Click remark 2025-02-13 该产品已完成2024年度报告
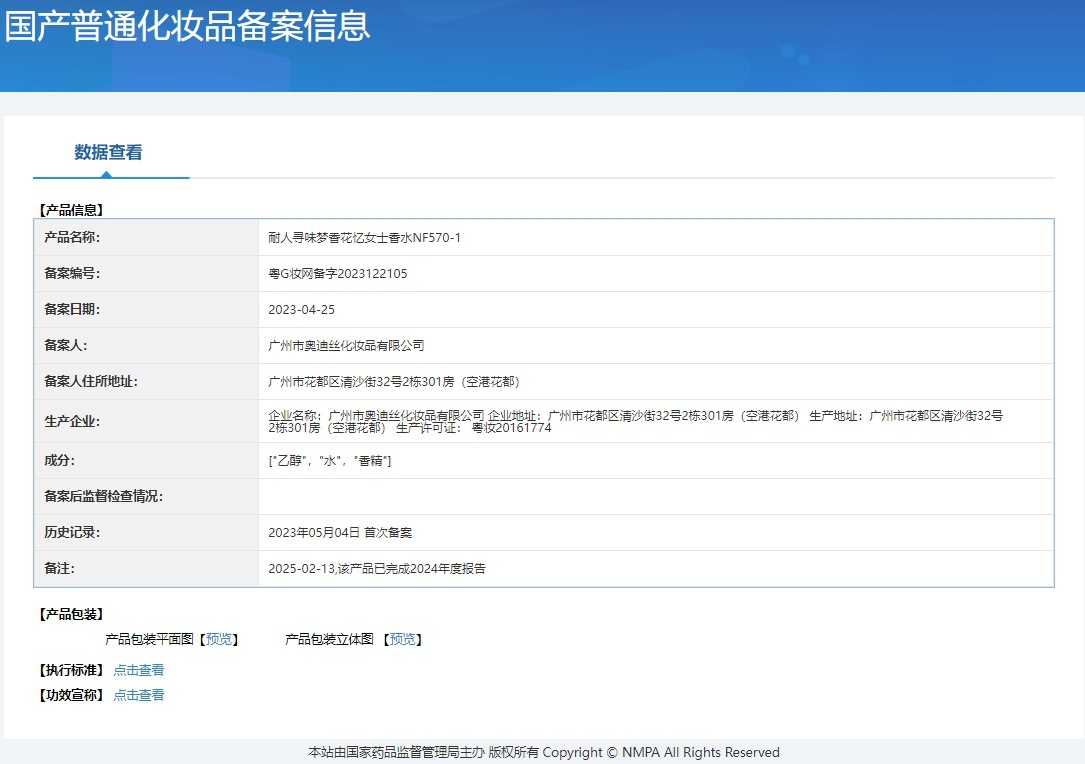 [377, 568]
